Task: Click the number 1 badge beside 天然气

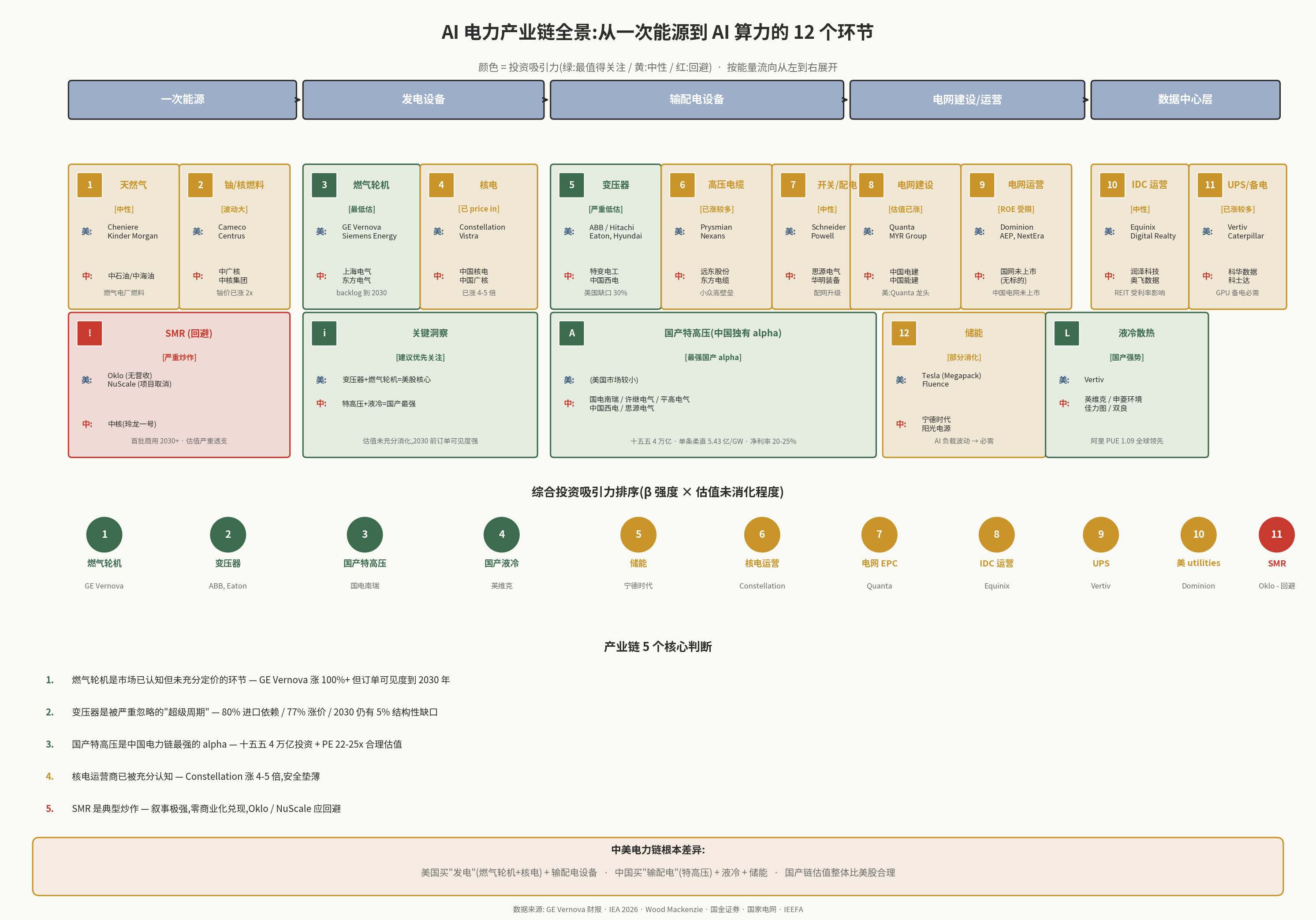Action: (x=89, y=185)
